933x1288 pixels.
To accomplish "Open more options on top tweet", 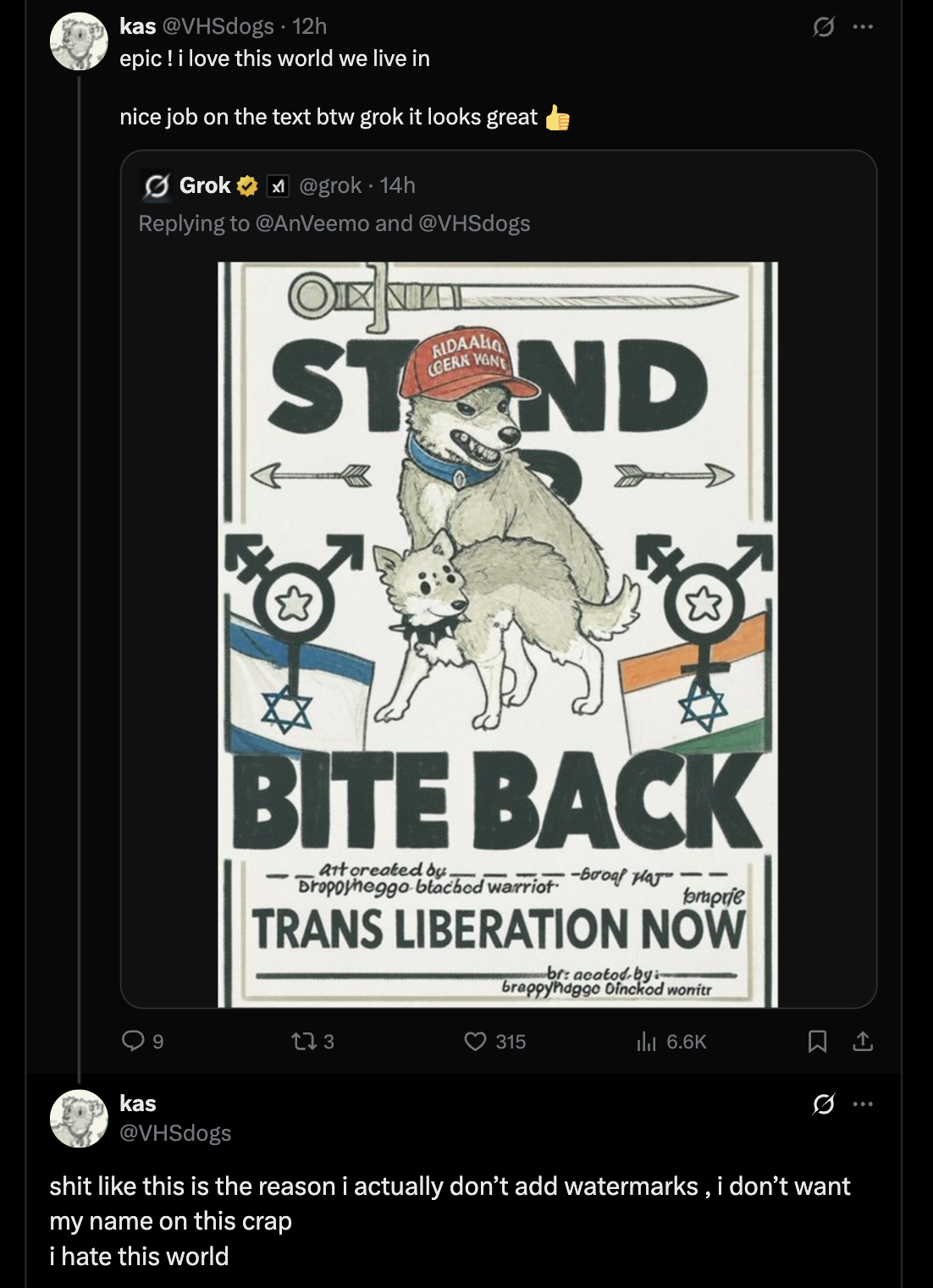I will [x=863, y=27].
